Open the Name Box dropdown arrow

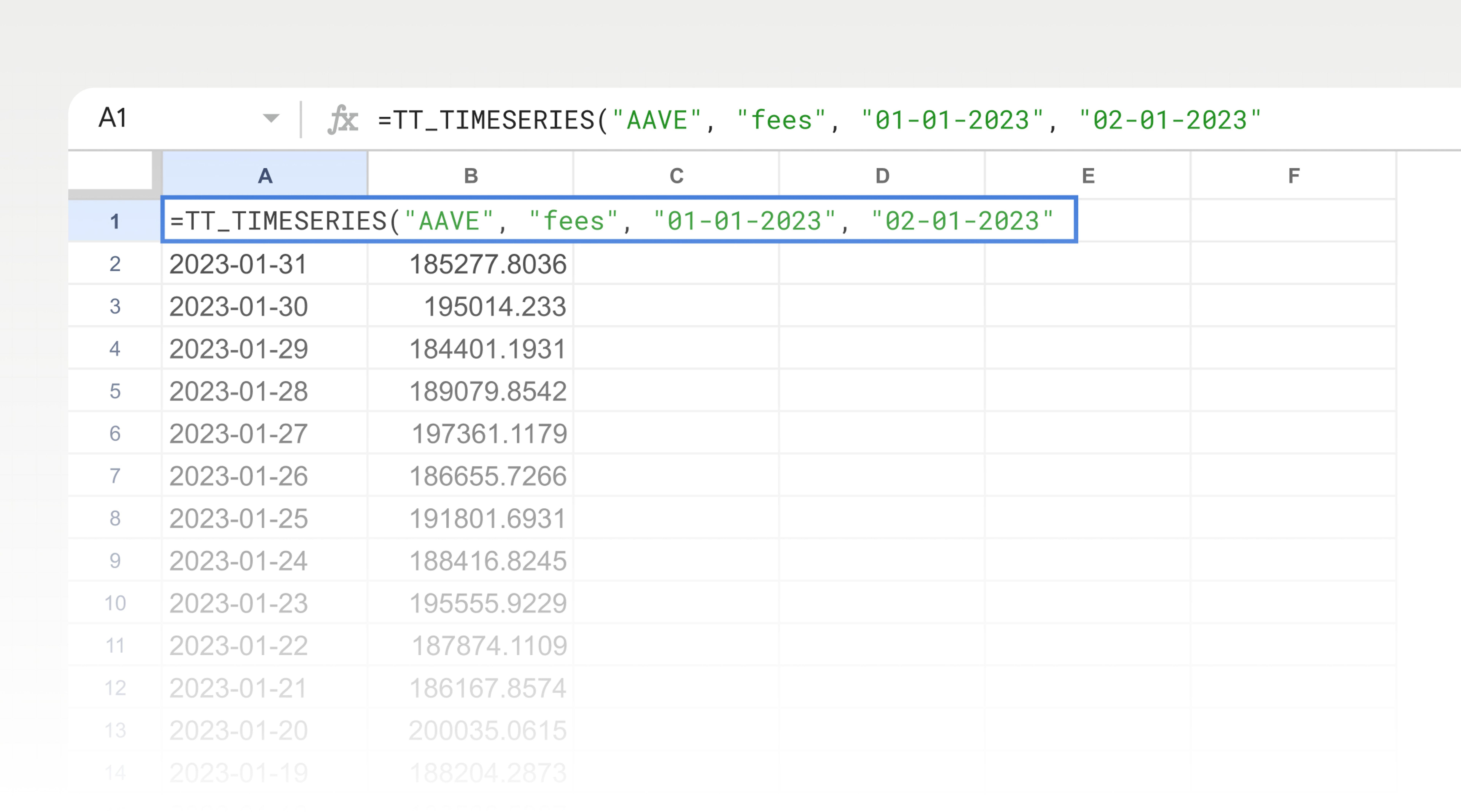[x=271, y=118]
